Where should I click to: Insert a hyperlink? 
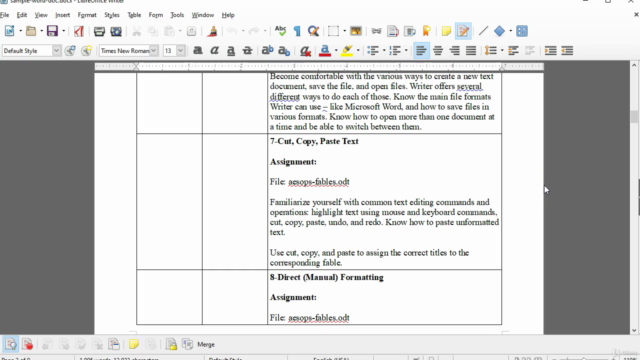click(376, 31)
